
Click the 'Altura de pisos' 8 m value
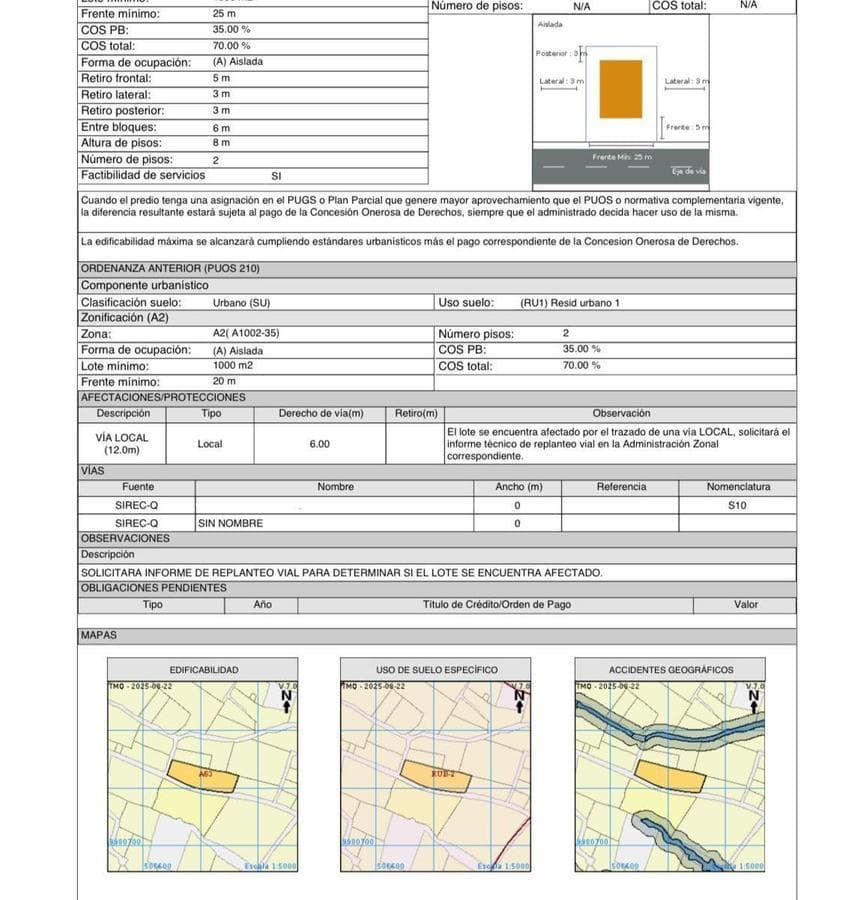click(221, 142)
